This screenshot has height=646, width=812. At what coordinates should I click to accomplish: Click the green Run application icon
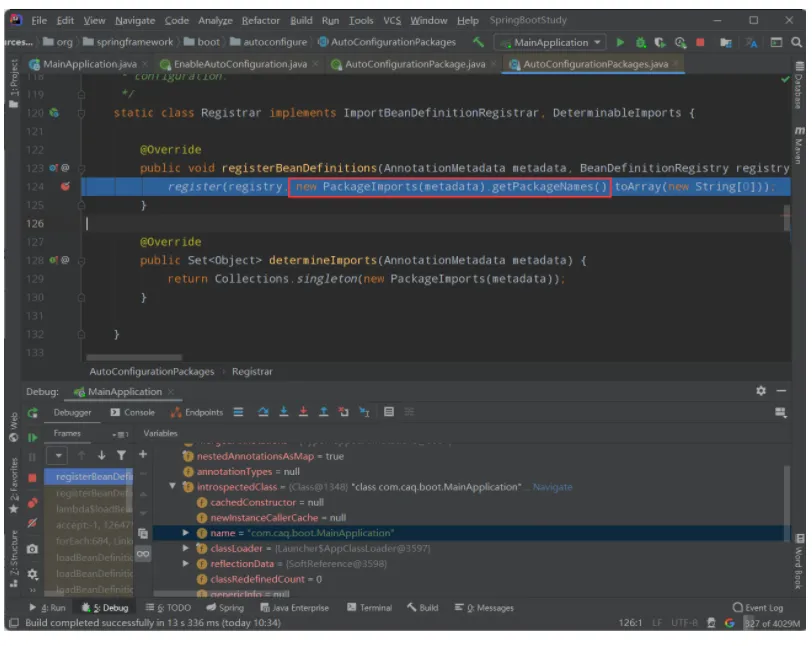[621, 43]
